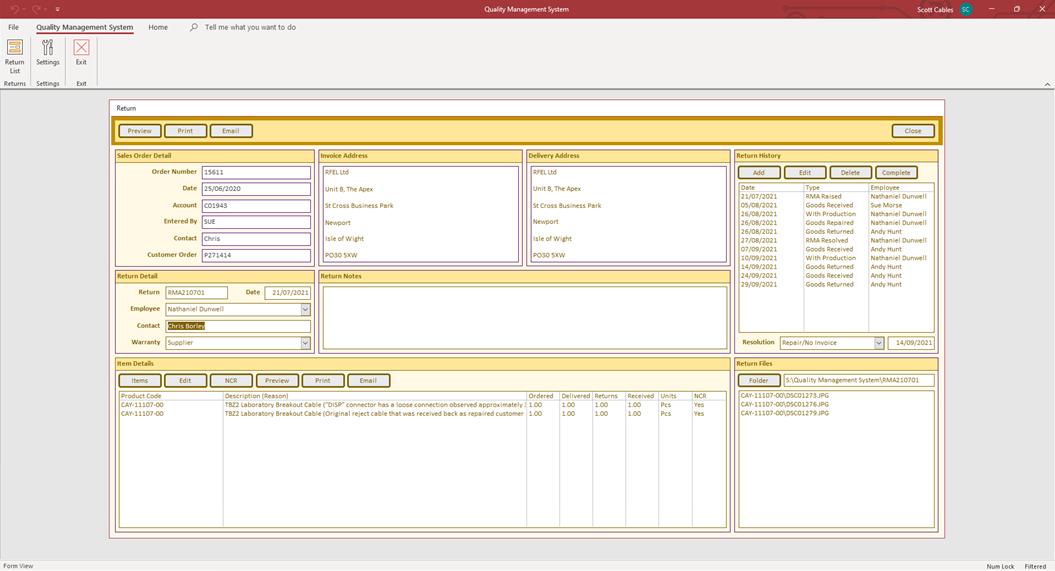Open the File menu
The height and width of the screenshot is (571, 1055).
point(13,27)
